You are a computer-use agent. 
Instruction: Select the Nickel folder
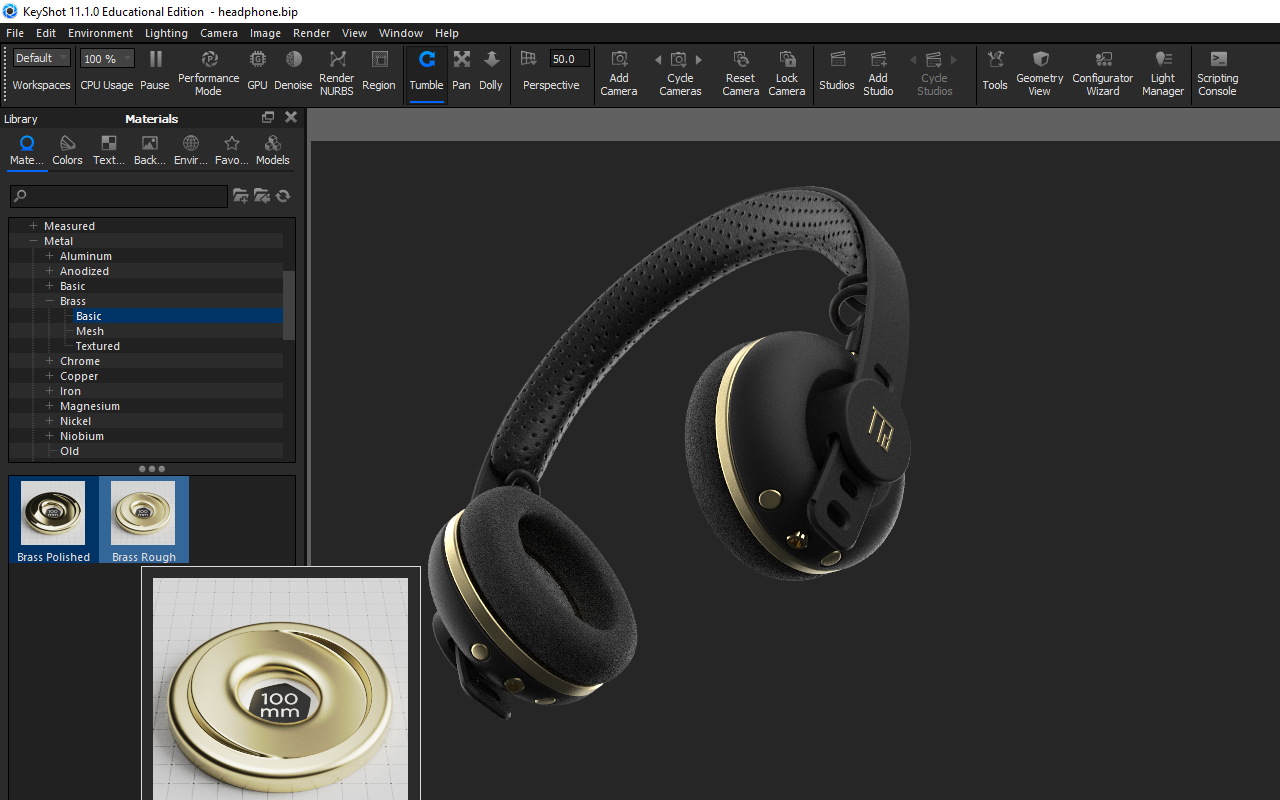tap(75, 421)
